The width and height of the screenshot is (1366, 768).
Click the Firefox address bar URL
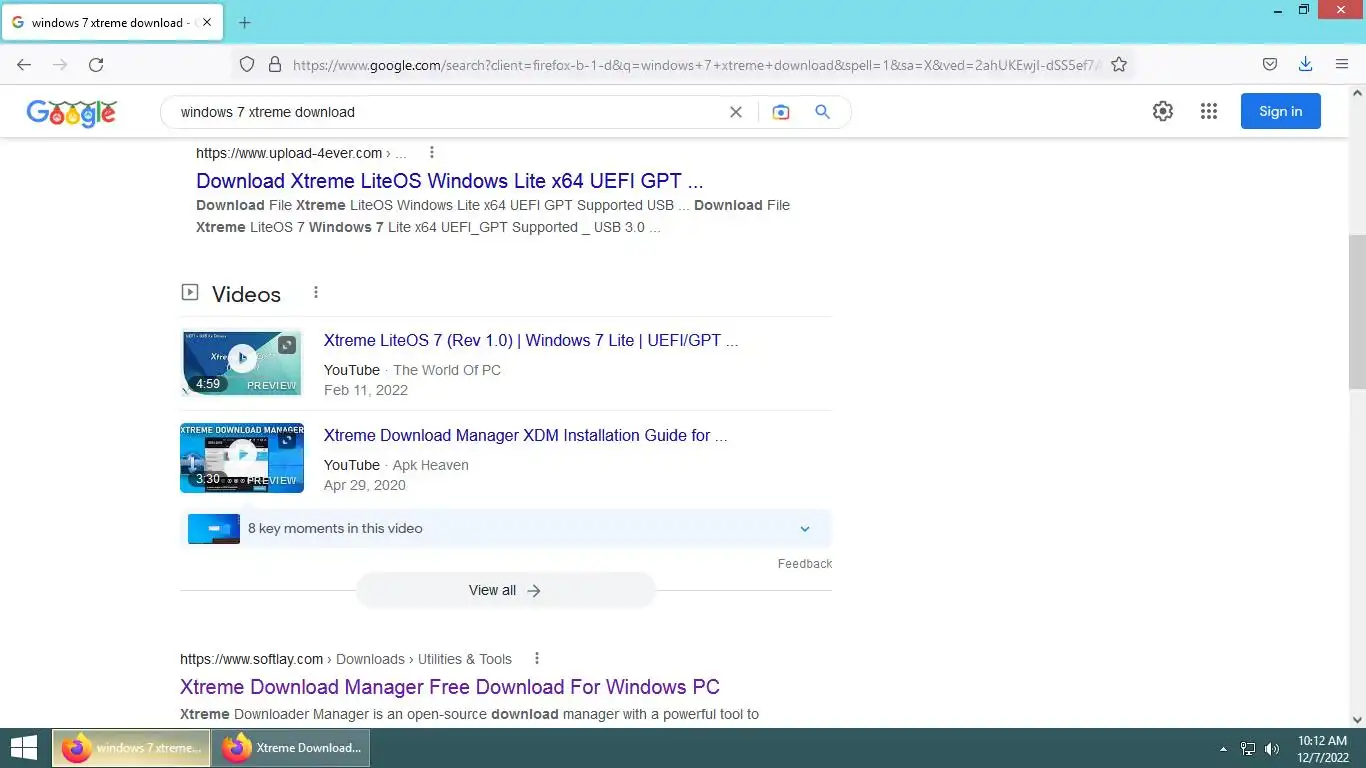point(697,65)
